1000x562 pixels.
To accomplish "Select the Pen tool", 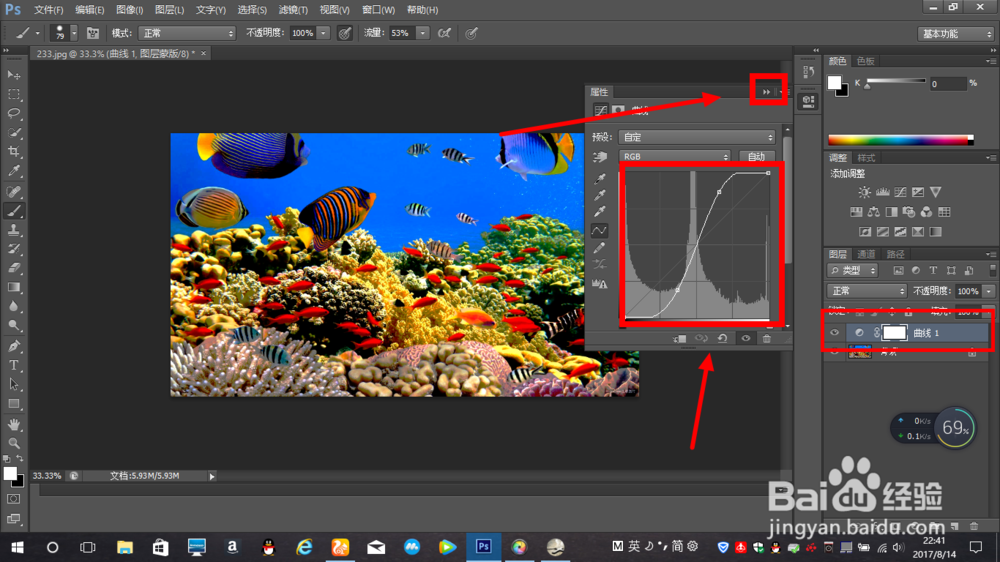I will (13, 346).
